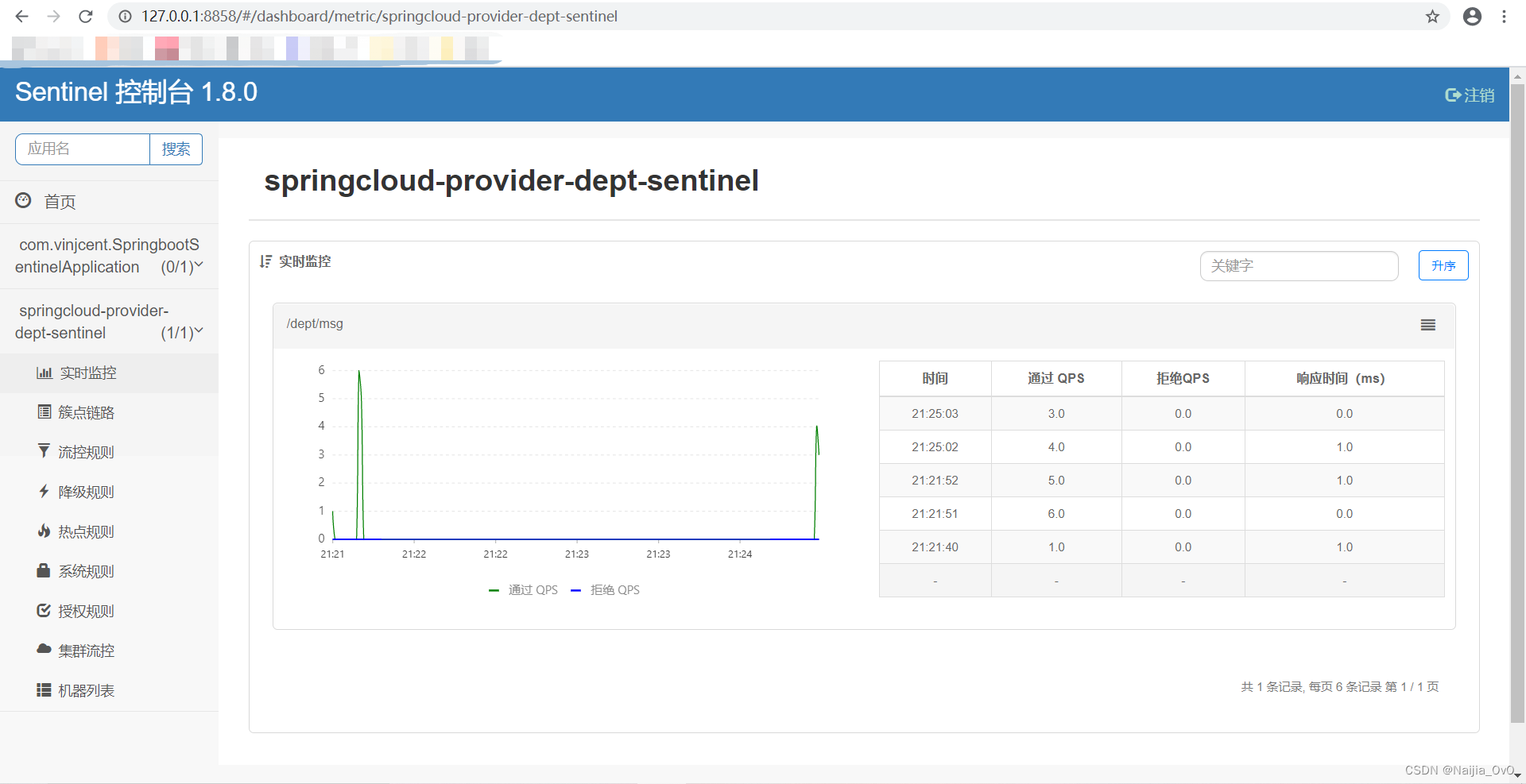Viewport: 1526px width, 784px height.
Task: Click 时间 column header
Action: (935, 378)
